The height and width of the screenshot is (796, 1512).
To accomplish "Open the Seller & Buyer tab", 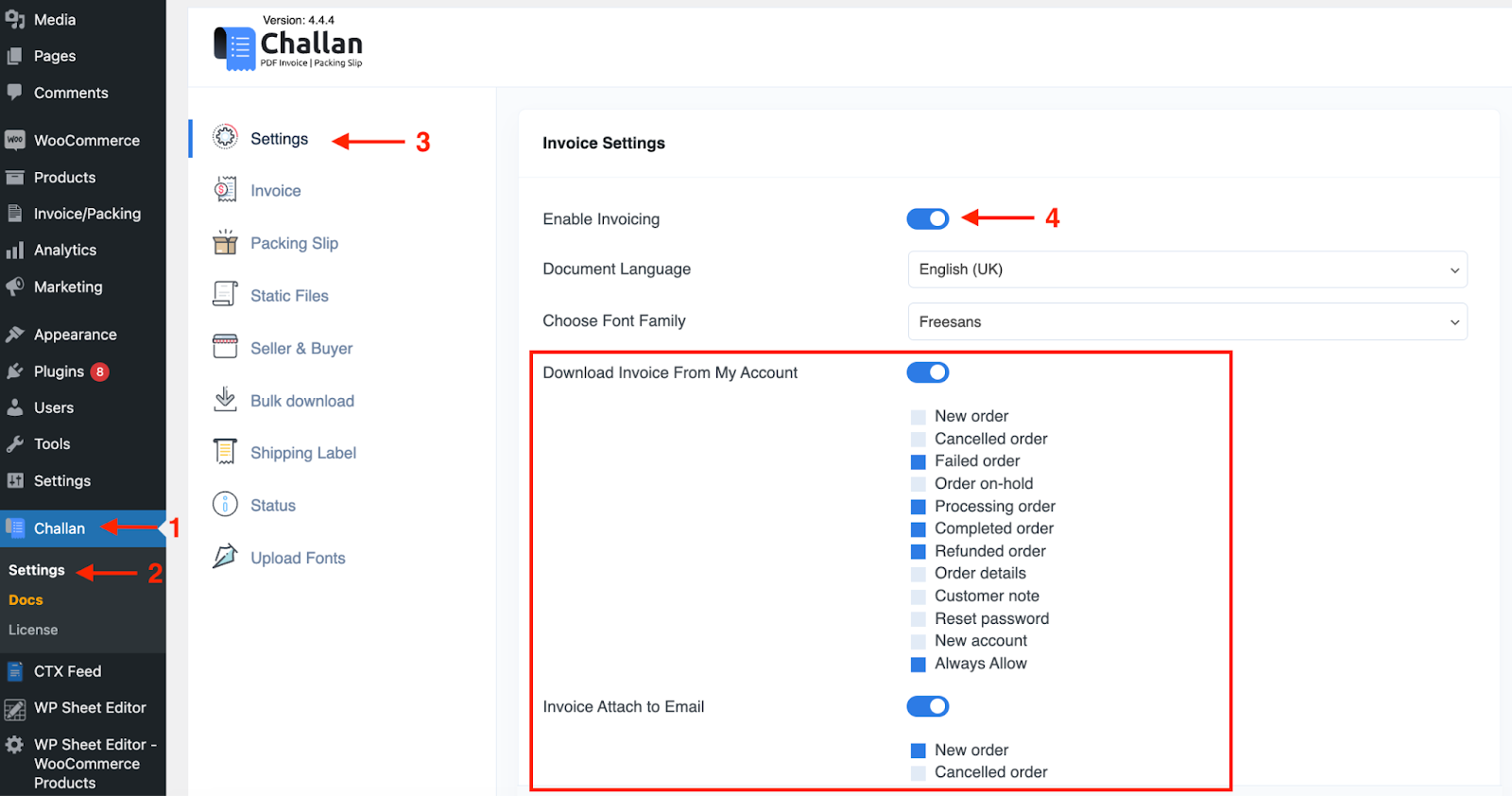I will click(301, 349).
